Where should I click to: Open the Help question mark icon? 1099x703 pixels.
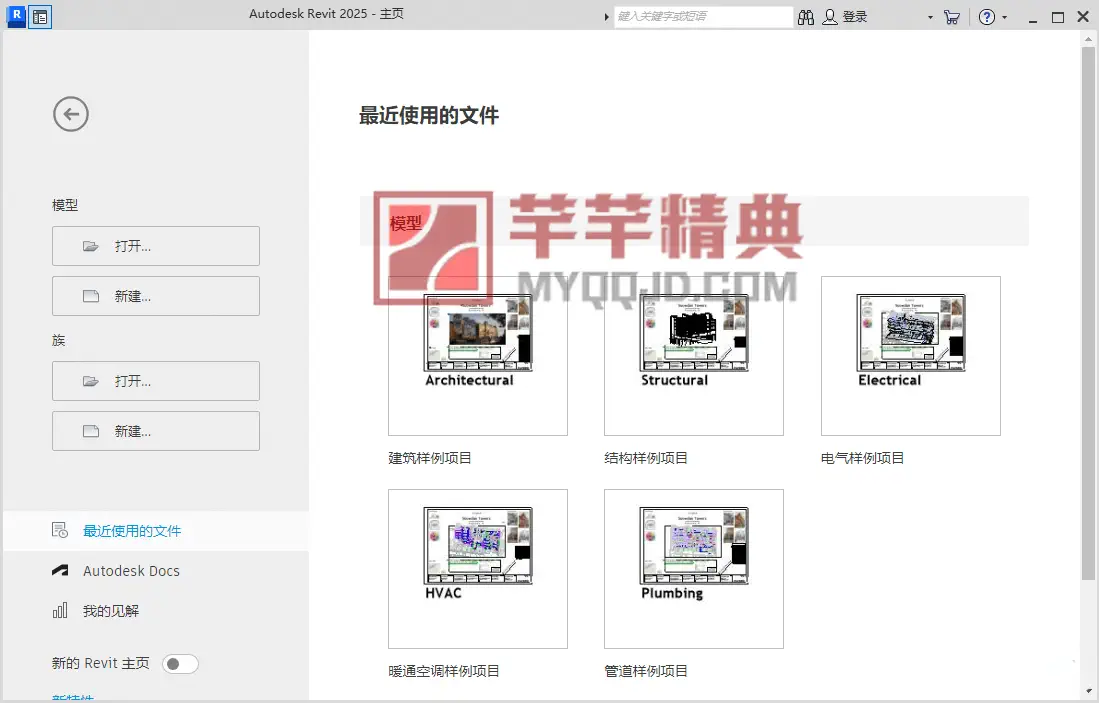click(x=987, y=17)
